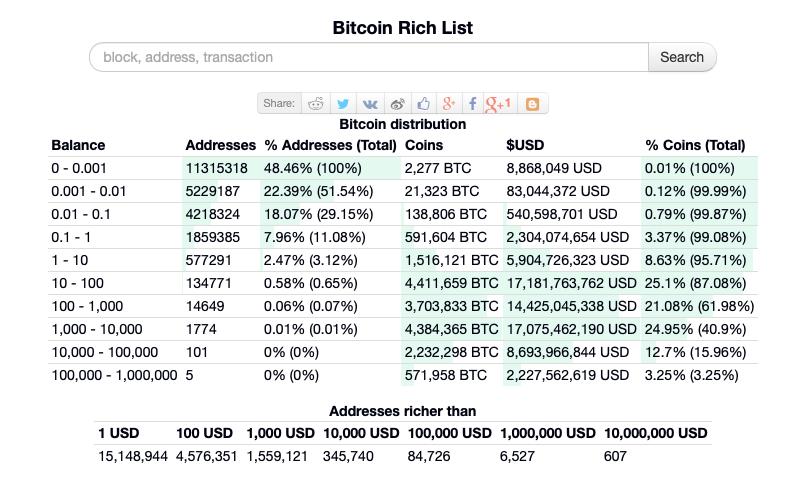Focus the block, address, transaction search field
This screenshot has height=484, width=804.
point(369,57)
